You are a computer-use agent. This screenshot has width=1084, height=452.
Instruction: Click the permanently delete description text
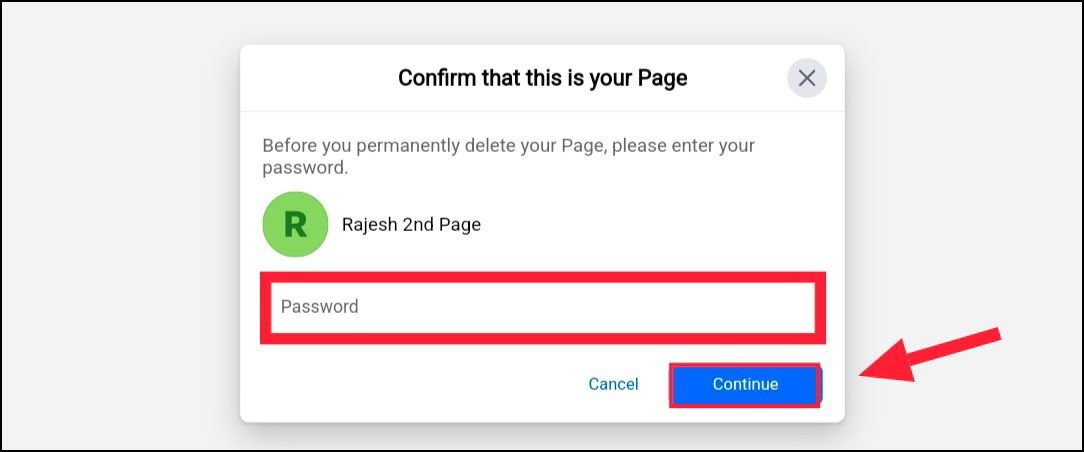click(508, 157)
